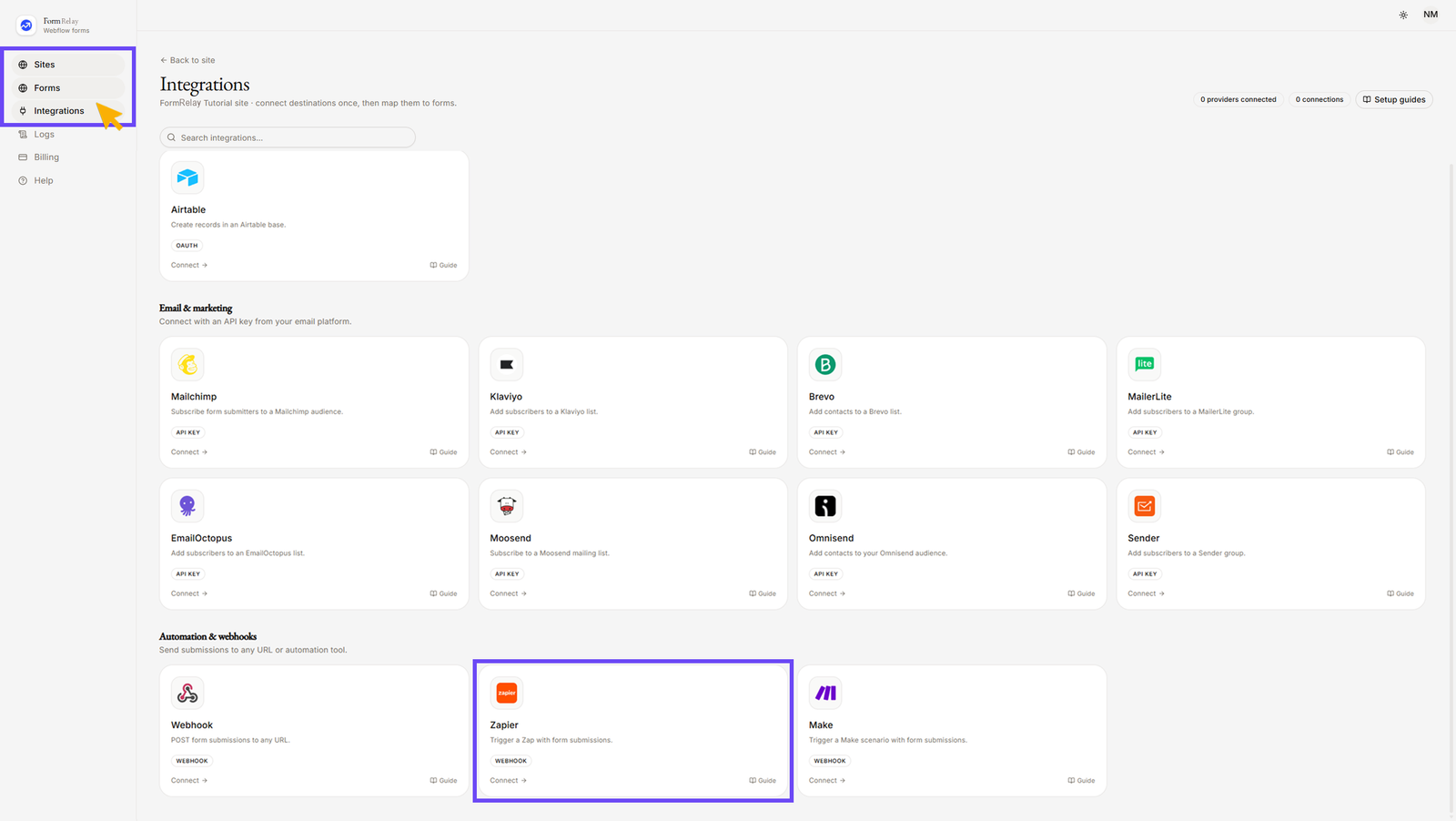Image resolution: width=1456 pixels, height=821 pixels.
Task: Open the Mailchimp Guide link
Action: pos(444,452)
